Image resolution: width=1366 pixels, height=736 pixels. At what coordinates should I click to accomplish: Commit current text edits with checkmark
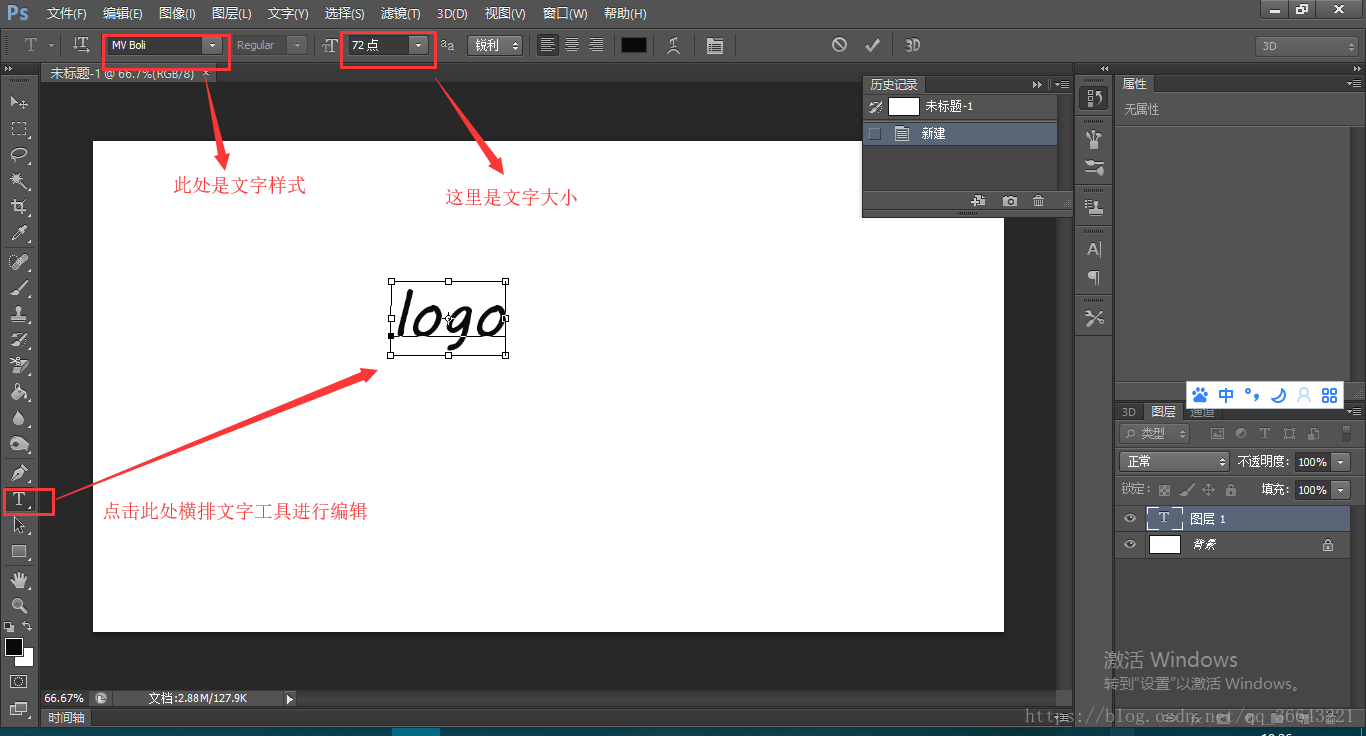[872, 45]
